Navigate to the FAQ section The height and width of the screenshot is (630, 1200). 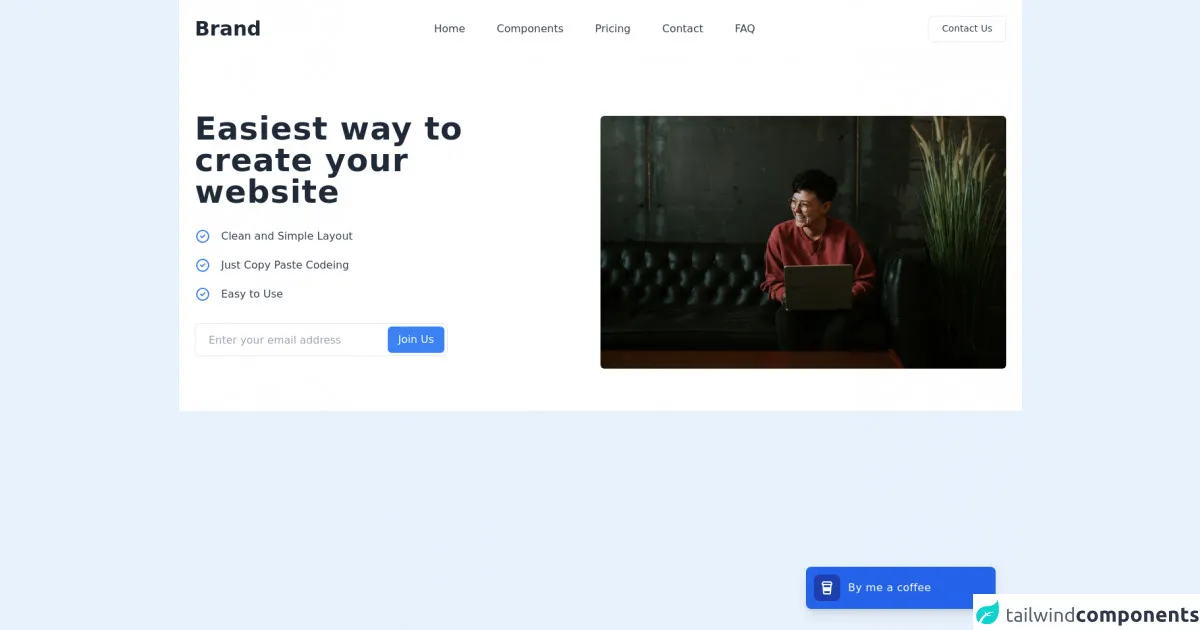click(x=744, y=29)
